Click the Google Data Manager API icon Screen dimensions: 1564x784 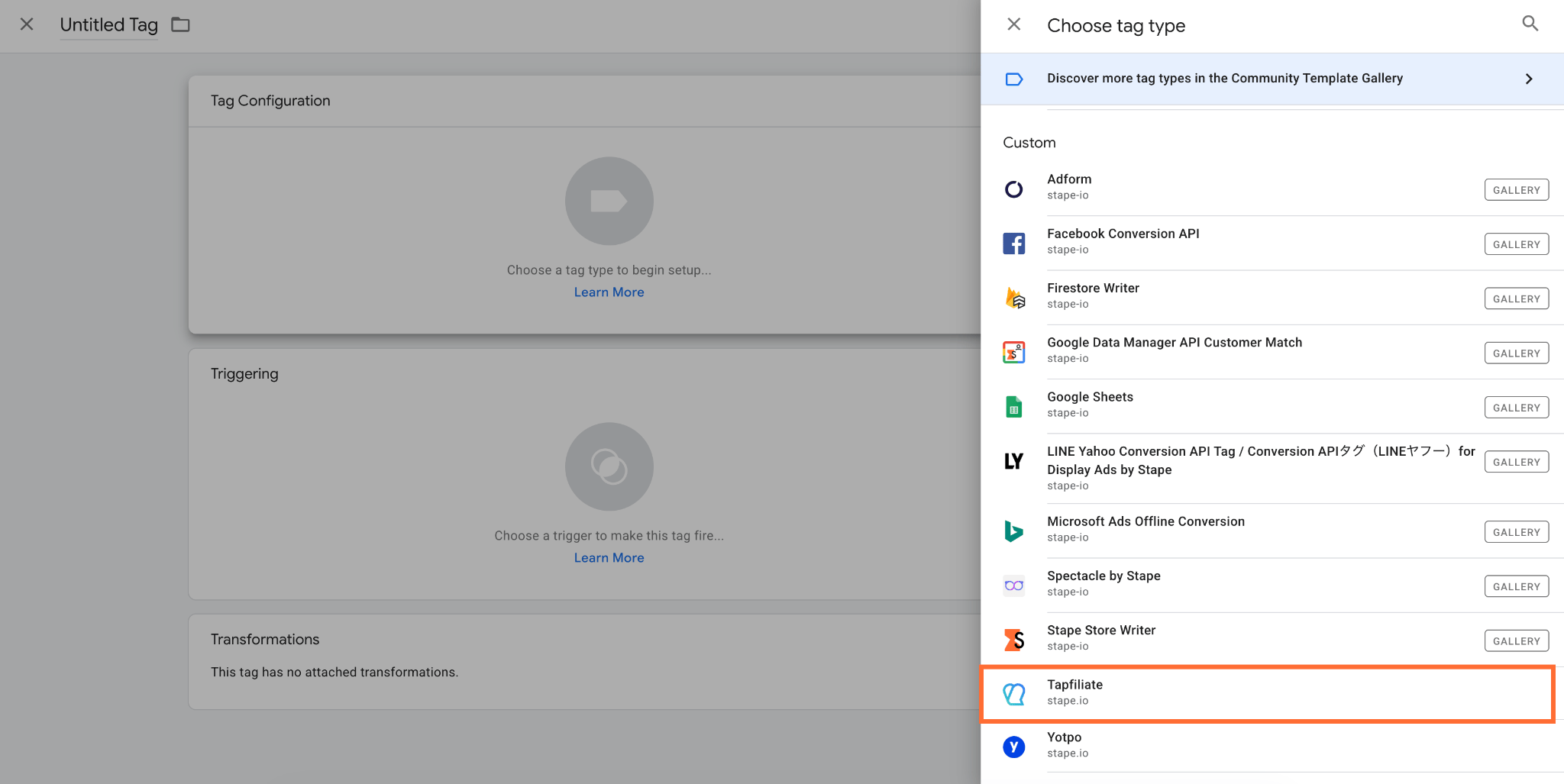point(1014,352)
